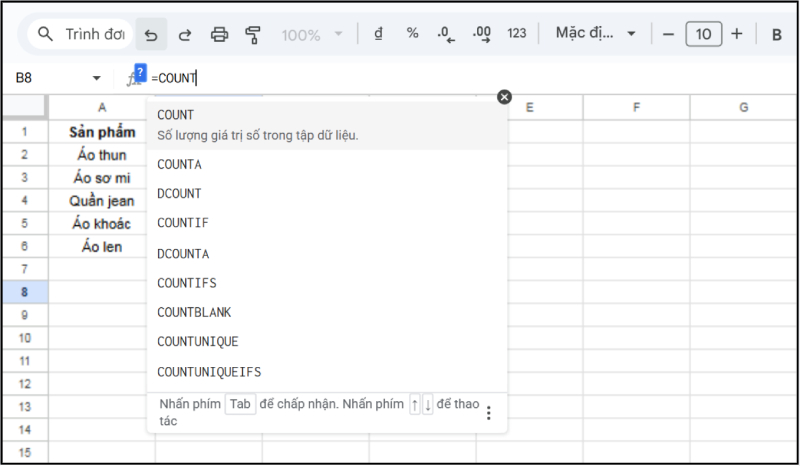This screenshot has width=800, height=466.
Task: Click into the formula bar with =COUNT
Action: pyautogui.click(x=472, y=78)
